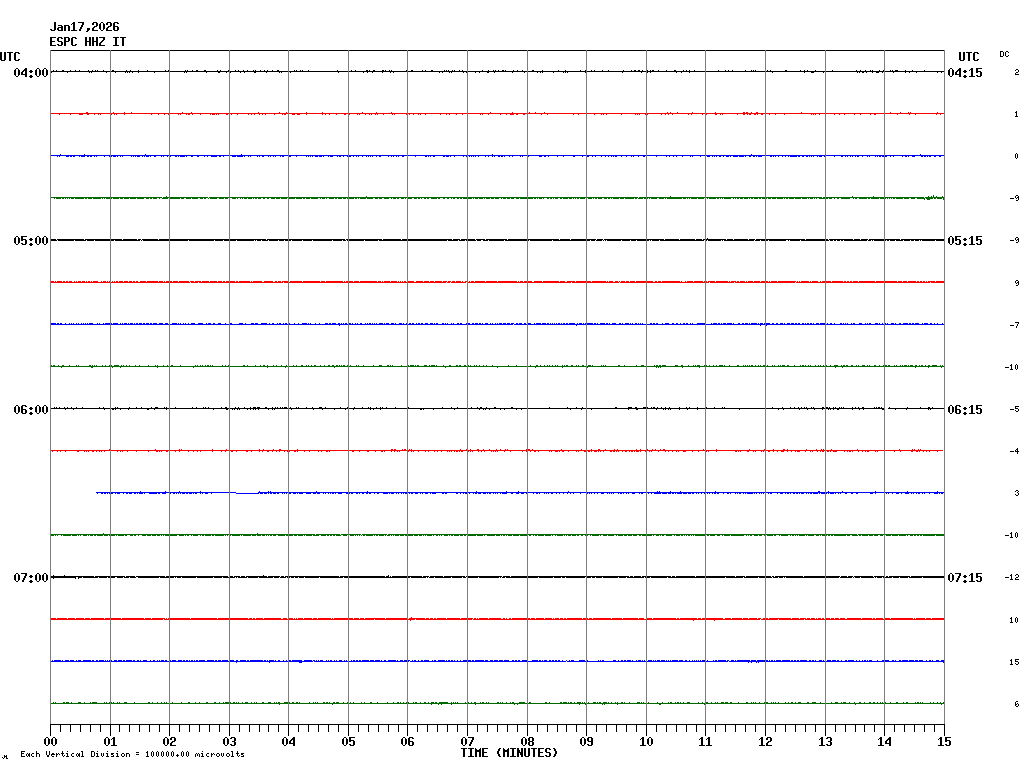Click the 15 minute tick label

pyautogui.click(x=943, y=742)
